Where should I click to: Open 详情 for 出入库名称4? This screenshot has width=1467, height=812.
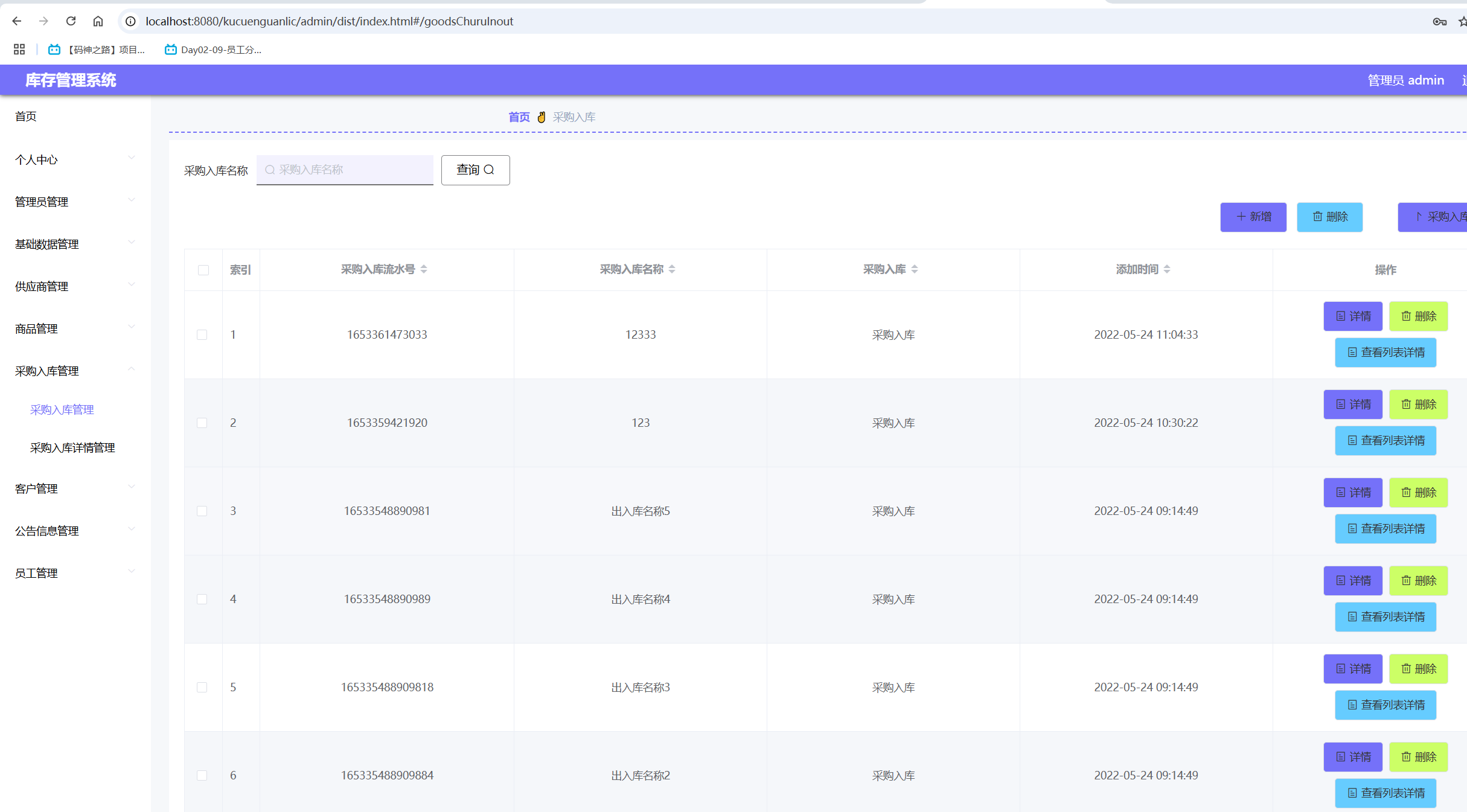1353,581
